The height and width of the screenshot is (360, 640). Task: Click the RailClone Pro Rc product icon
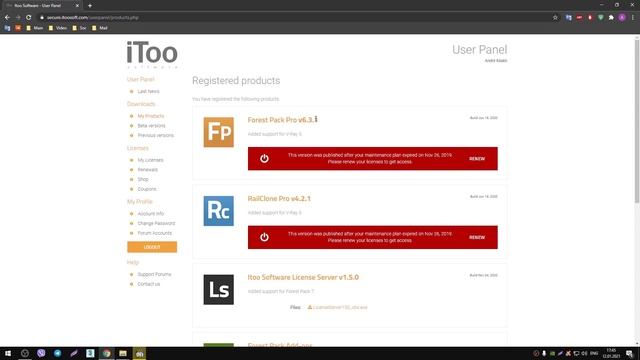click(x=219, y=211)
